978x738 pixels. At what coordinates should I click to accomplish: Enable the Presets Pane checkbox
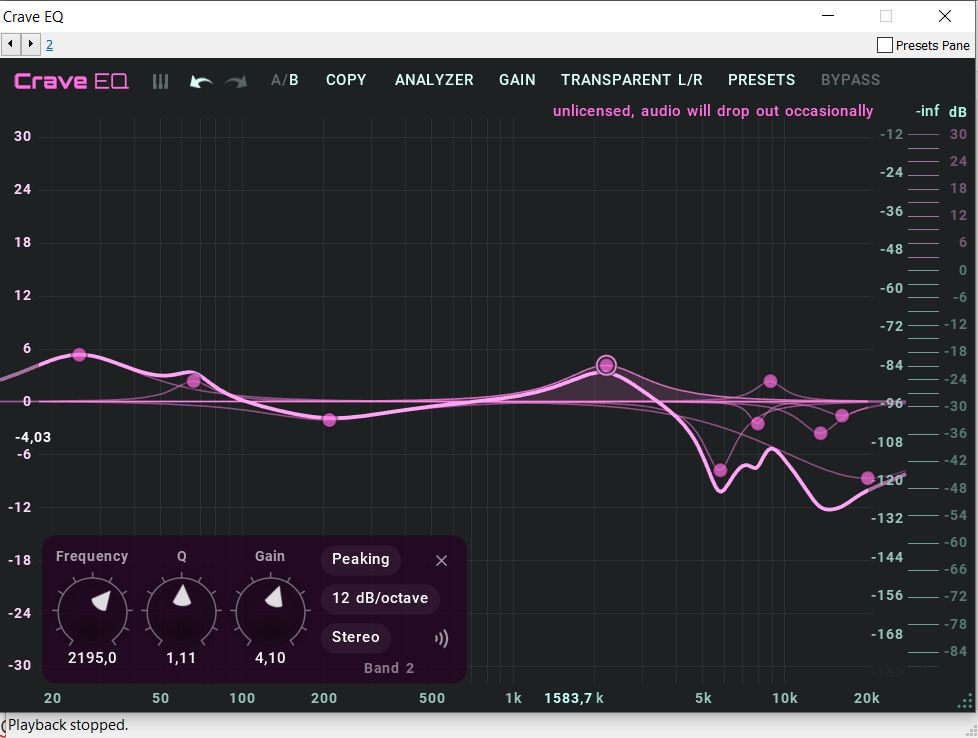pyautogui.click(x=884, y=45)
